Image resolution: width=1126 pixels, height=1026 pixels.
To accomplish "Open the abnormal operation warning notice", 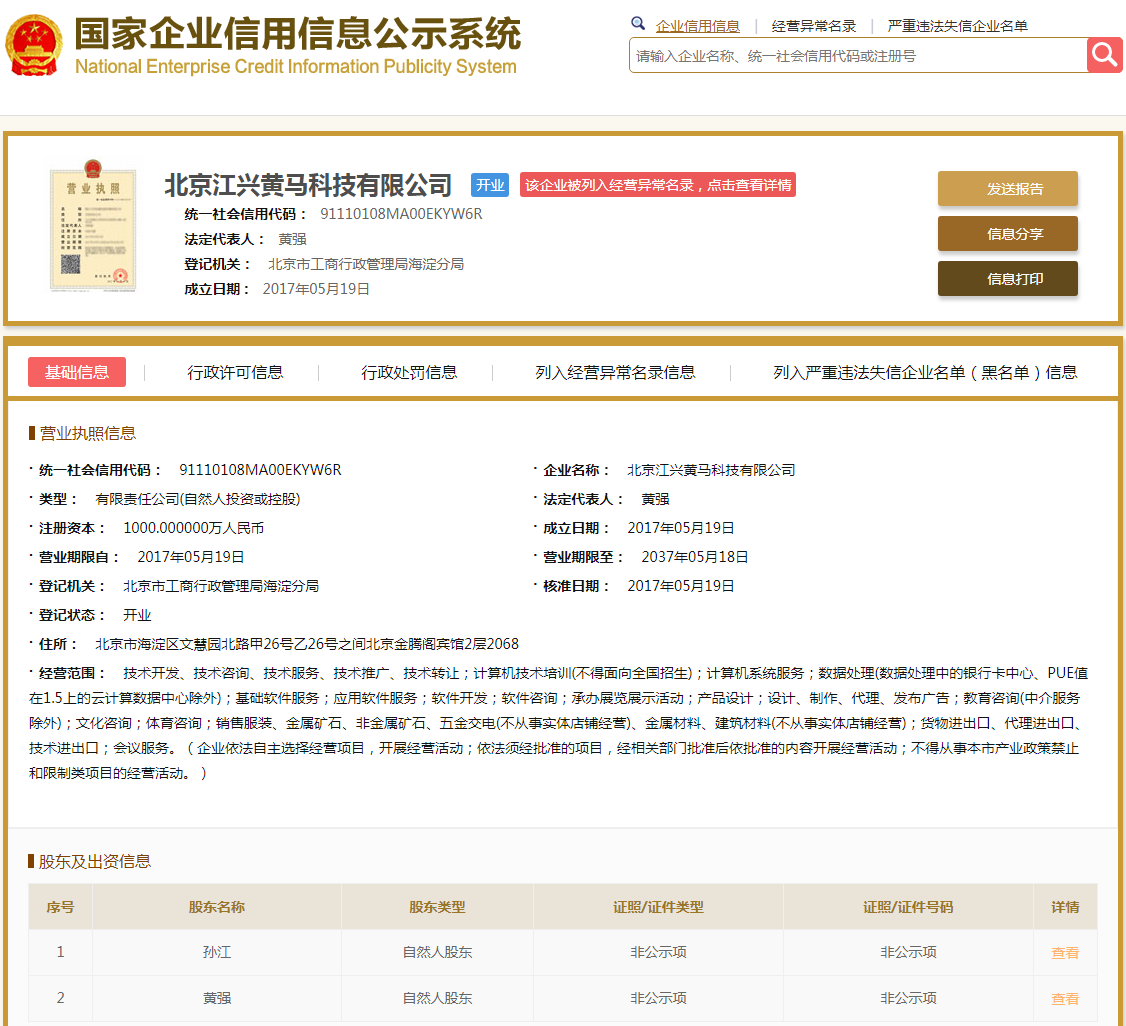I will 658,185.
